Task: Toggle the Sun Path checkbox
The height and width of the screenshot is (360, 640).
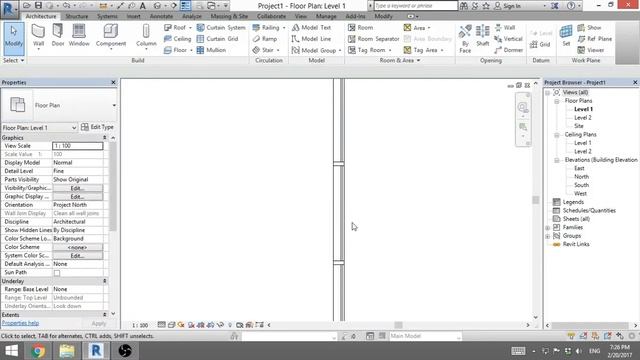Action: 57,273
